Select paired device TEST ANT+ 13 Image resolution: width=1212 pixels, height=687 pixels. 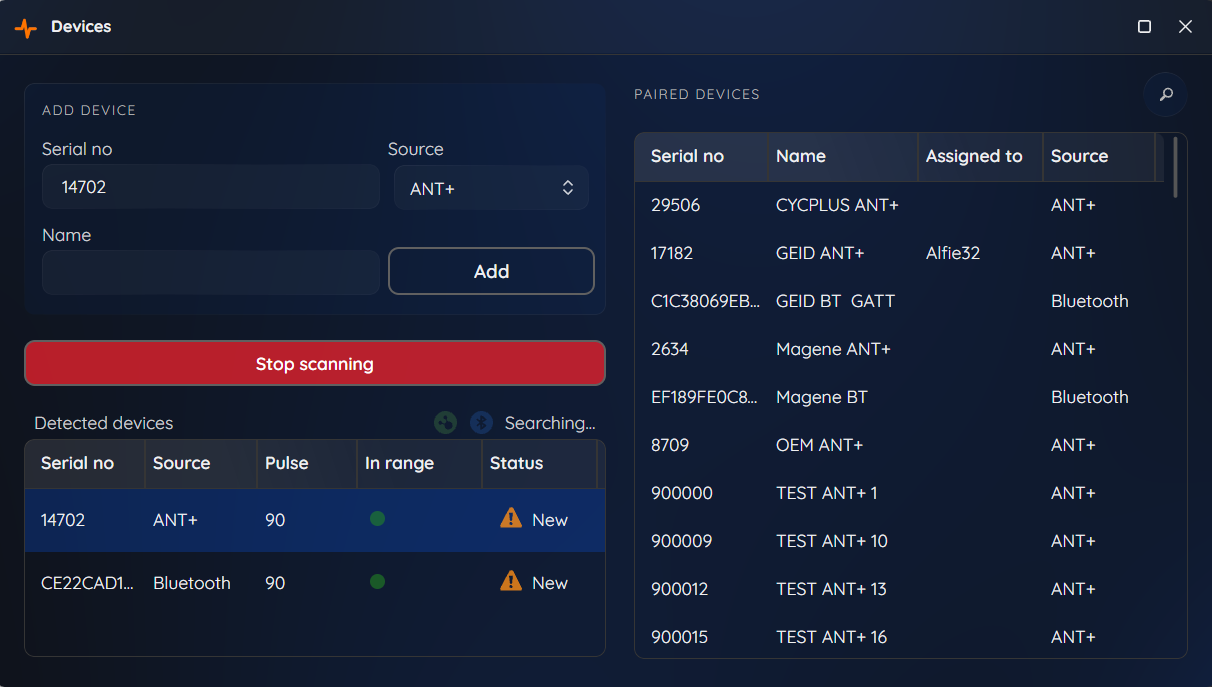(x=900, y=589)
